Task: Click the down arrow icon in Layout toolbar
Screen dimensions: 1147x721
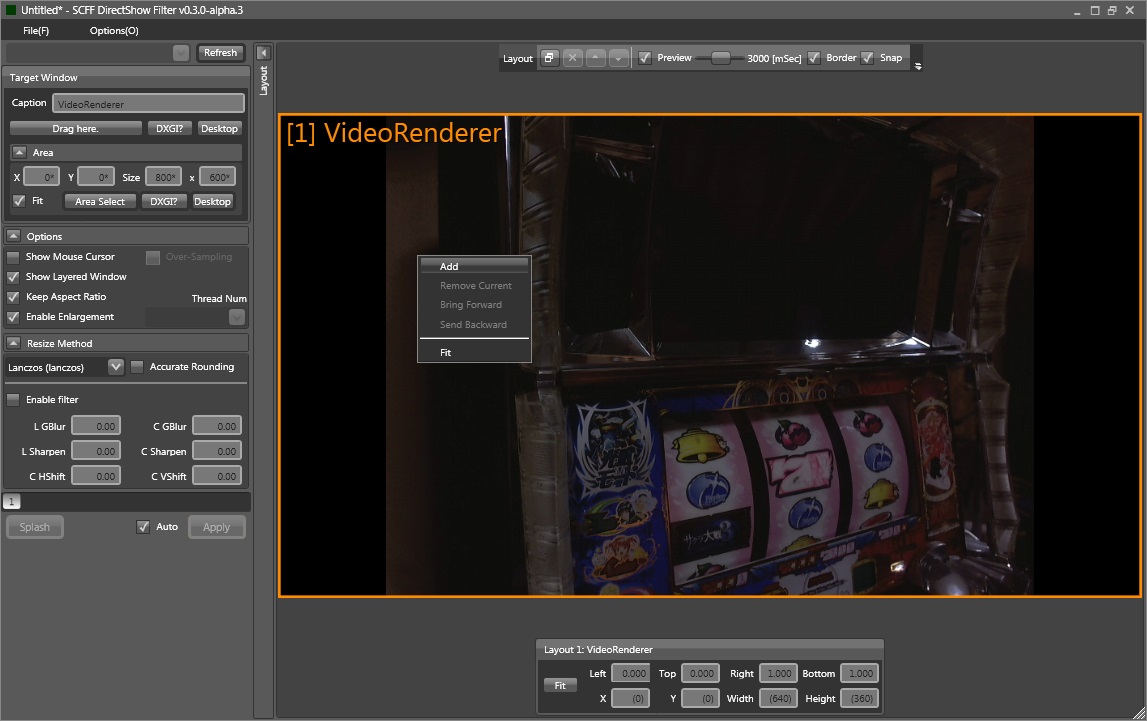Action: point(619,58)
